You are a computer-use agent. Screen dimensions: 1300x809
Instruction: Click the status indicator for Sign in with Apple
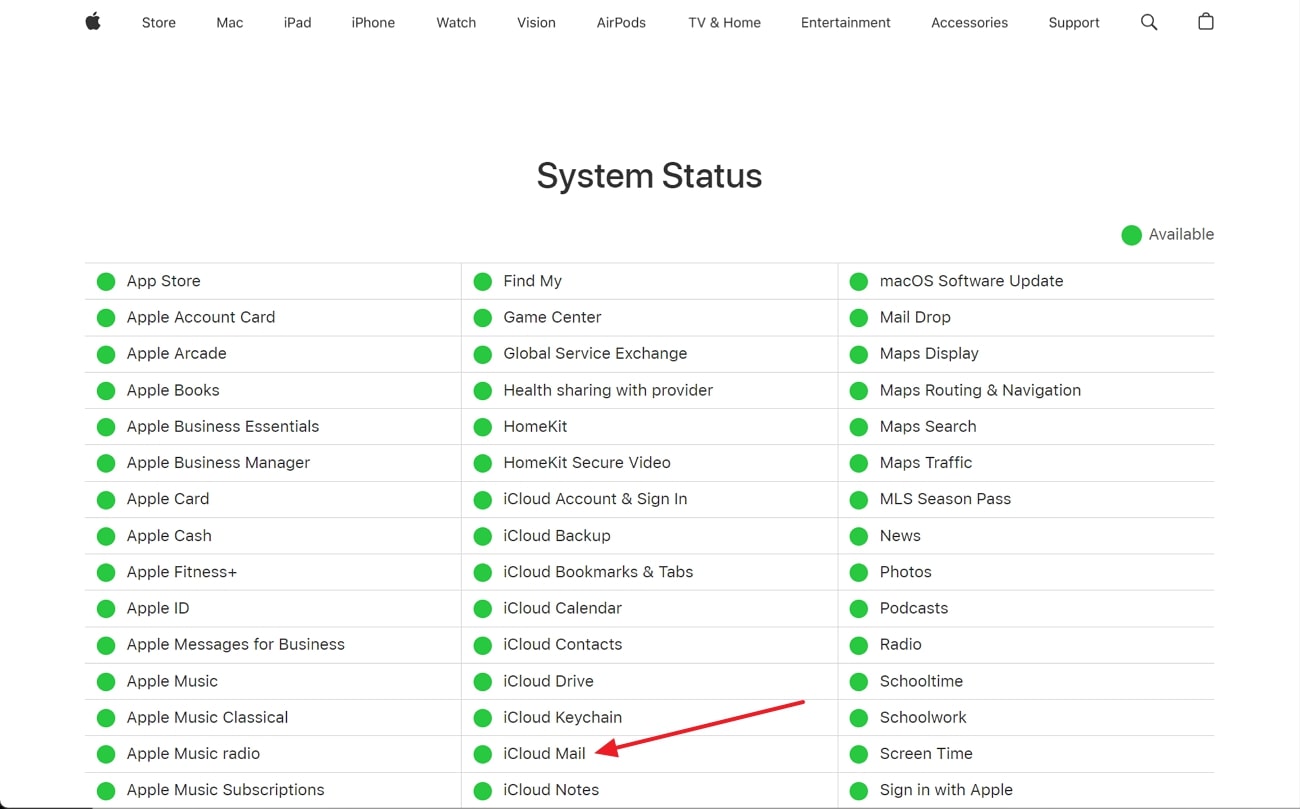point(858,789)
